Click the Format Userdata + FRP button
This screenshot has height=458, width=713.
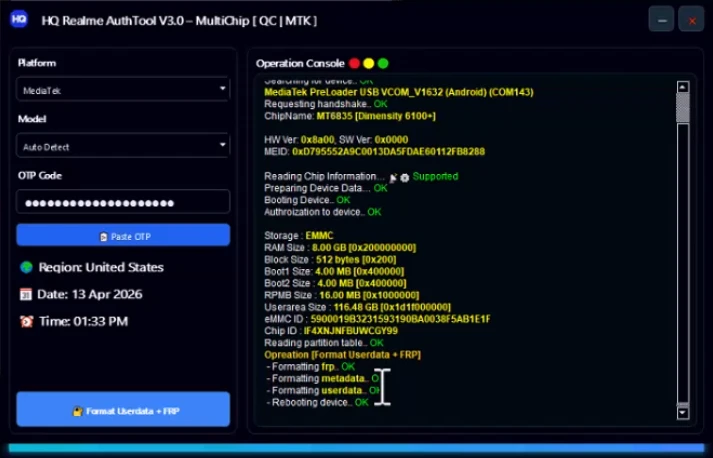pyautogui.click(x=123, y=410)
